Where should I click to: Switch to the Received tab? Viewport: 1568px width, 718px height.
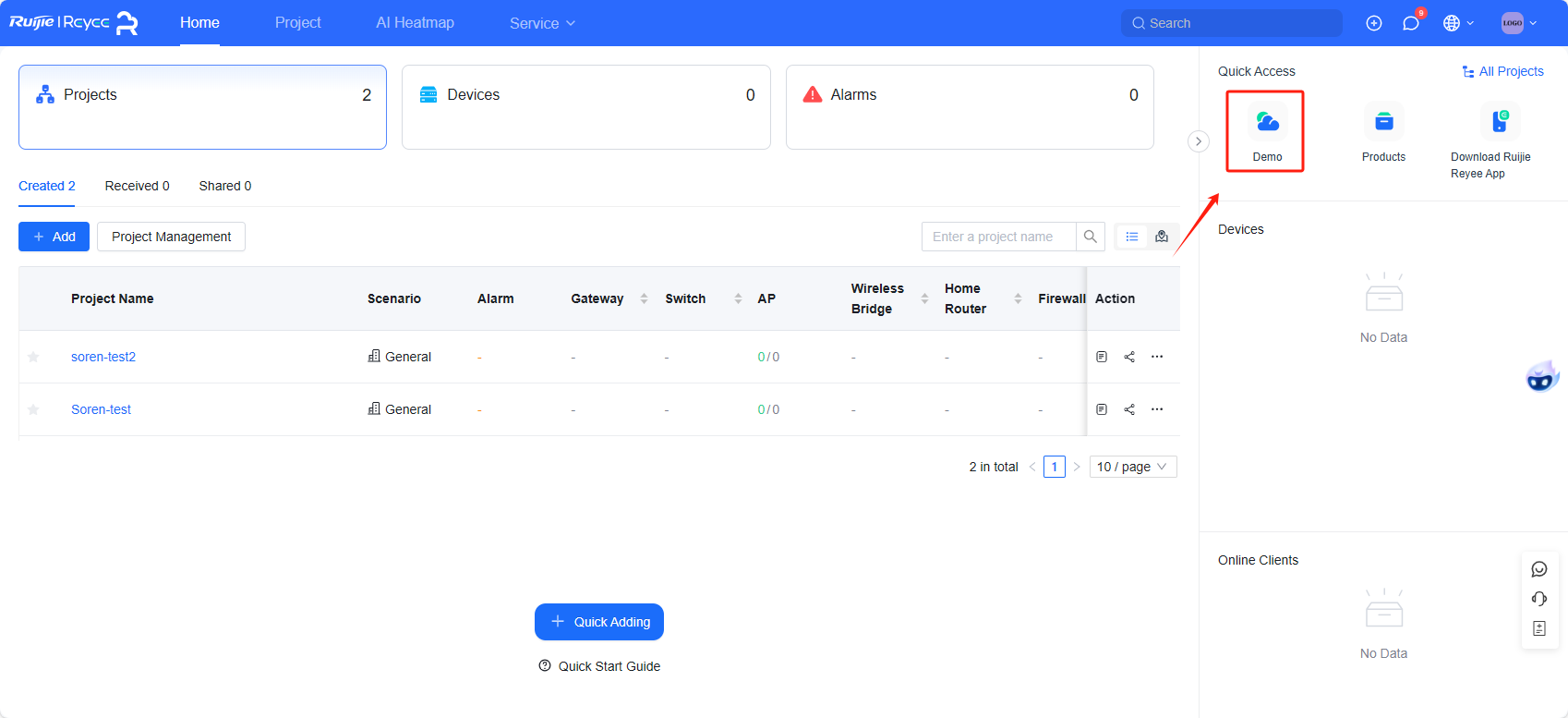pyautogui.click(x=137, y=186)
